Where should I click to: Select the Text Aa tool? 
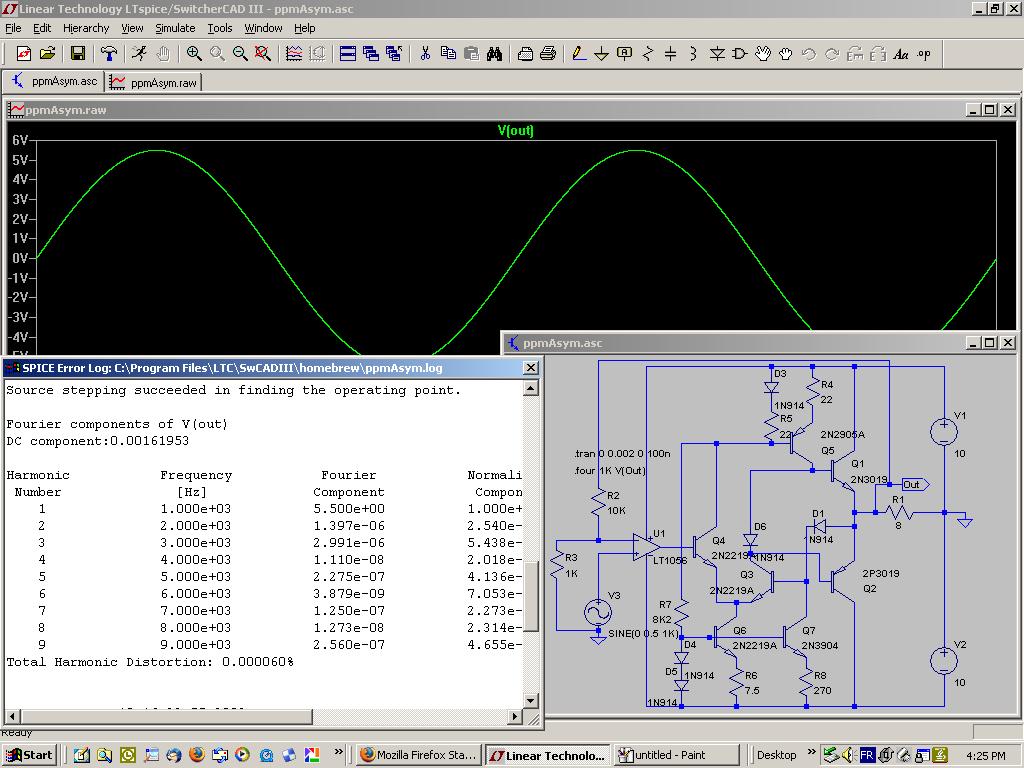[x=901, y=54]
